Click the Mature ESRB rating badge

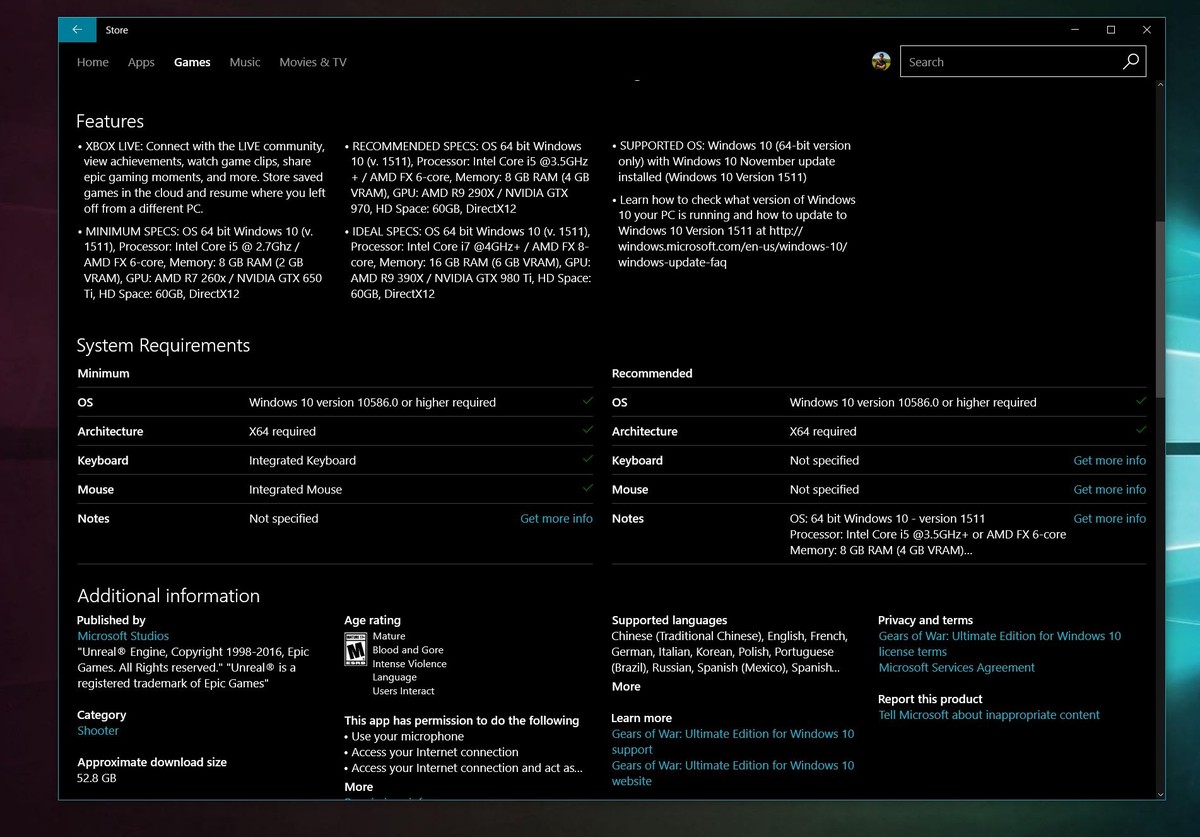tap(355, 649)
